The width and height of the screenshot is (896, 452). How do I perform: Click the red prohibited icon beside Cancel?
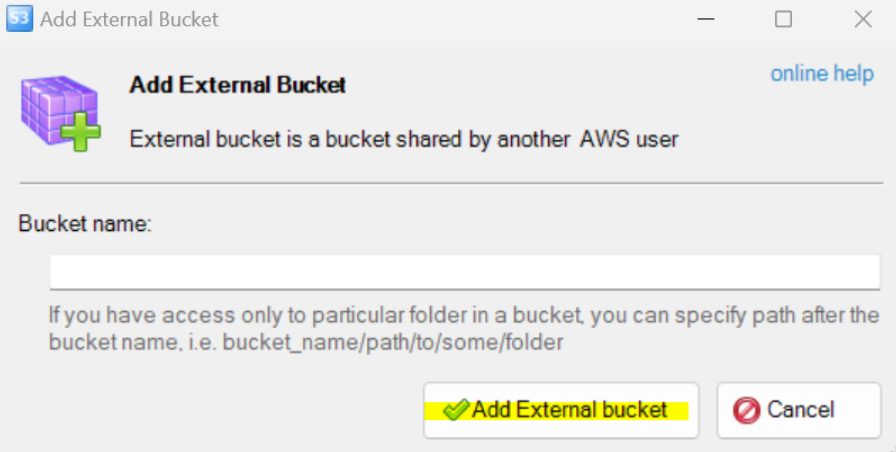pyautogui.click(x=746, y=410)
